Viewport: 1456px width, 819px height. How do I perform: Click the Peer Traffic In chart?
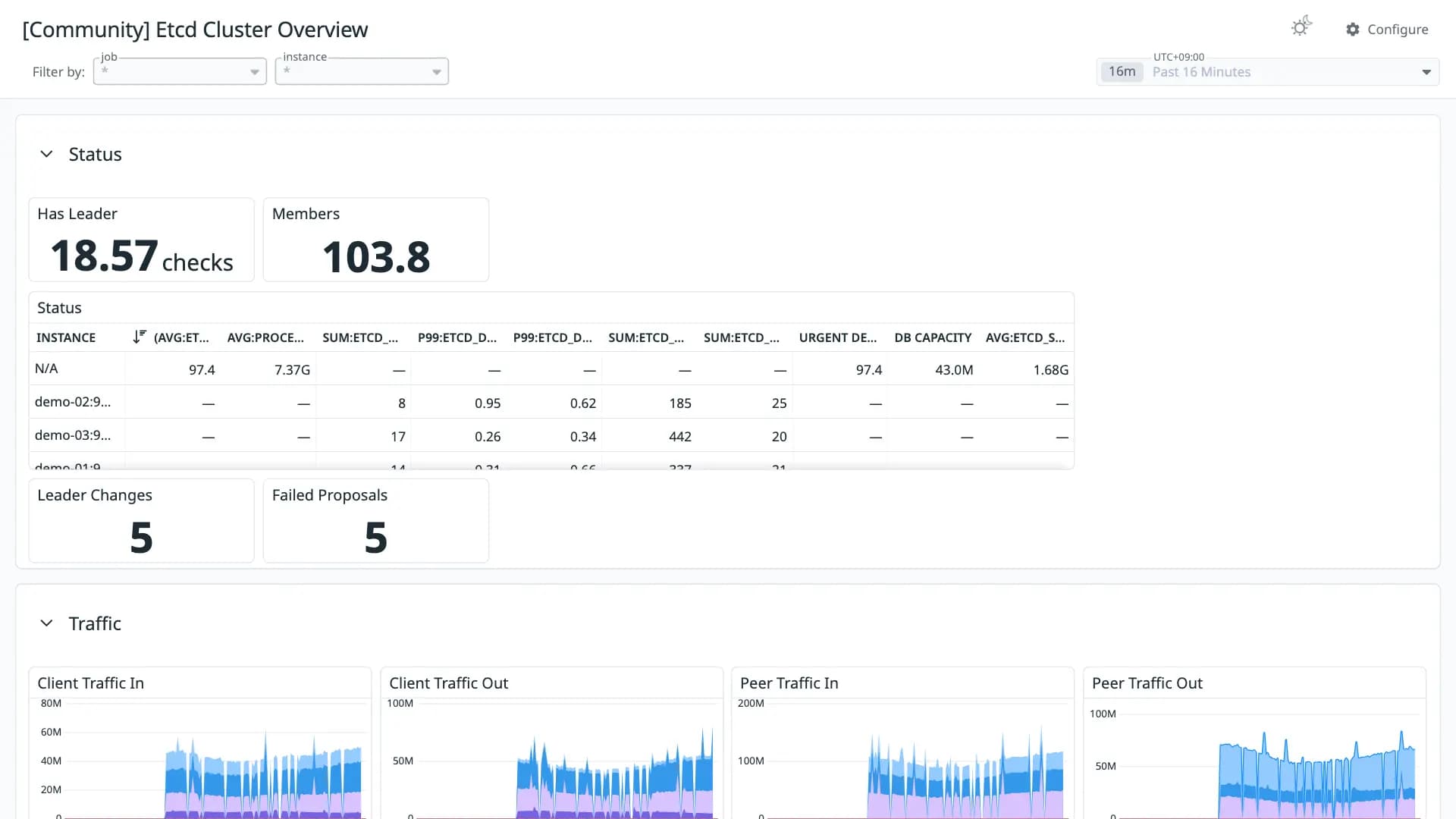click(902, 743)
